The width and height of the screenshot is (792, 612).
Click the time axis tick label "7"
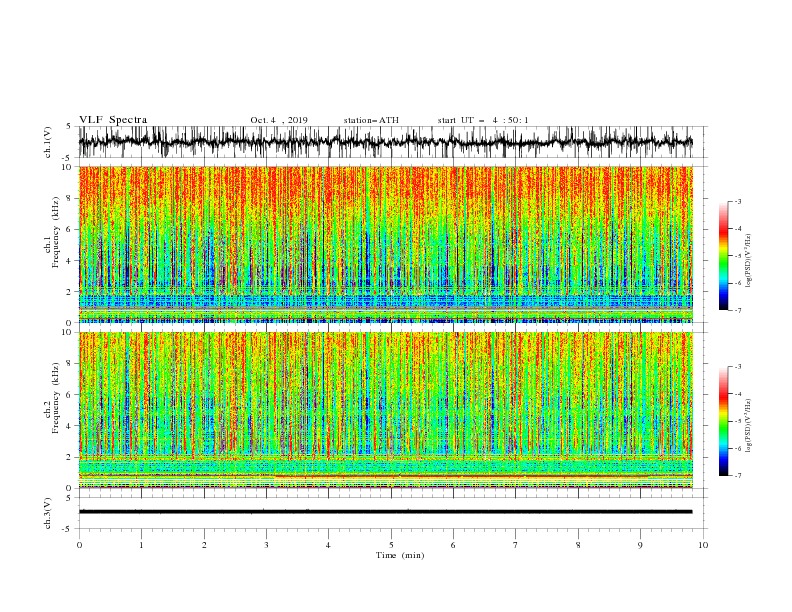pyautogui.click(x=516, y=545)
